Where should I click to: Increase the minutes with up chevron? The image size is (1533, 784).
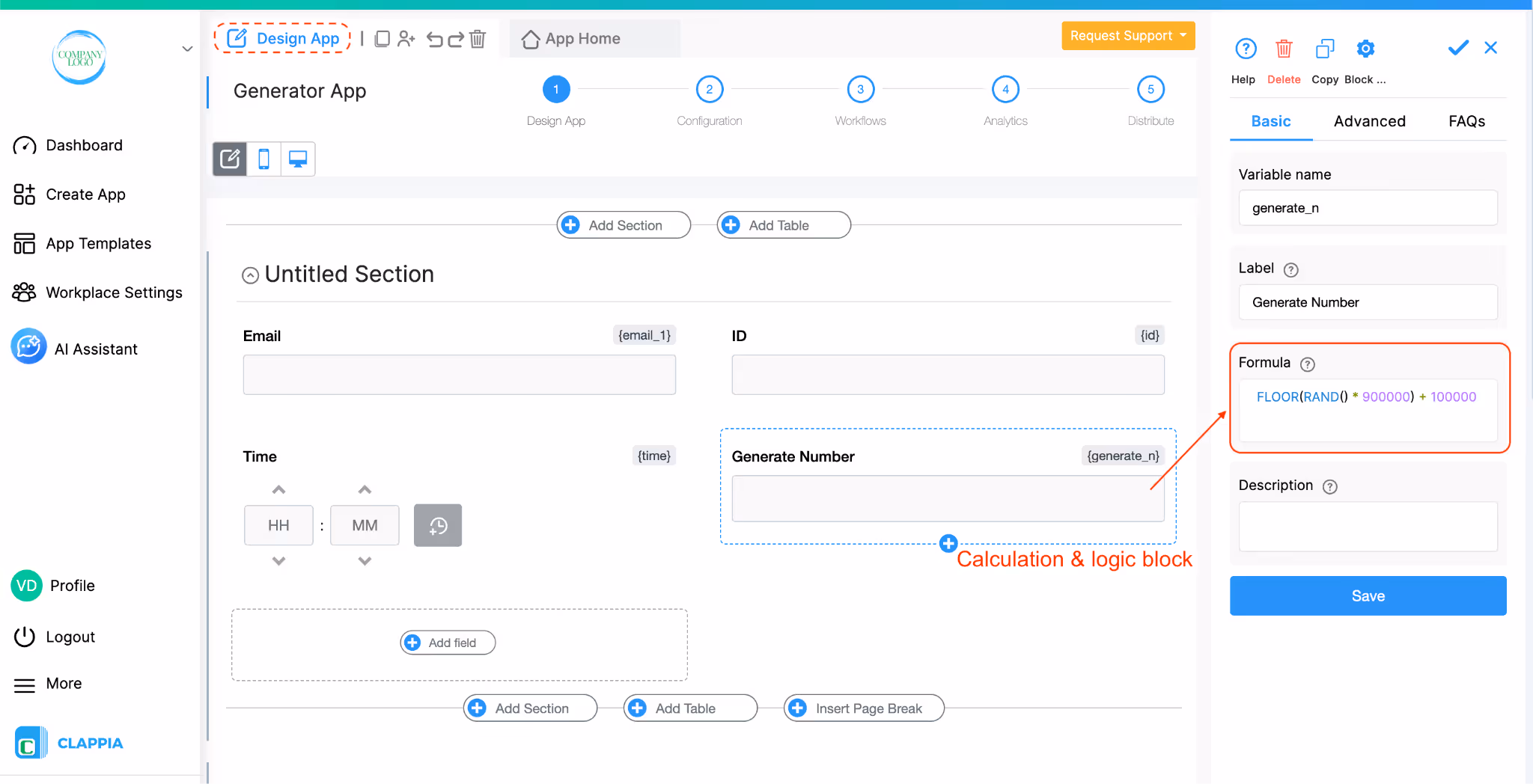[365, 490]
